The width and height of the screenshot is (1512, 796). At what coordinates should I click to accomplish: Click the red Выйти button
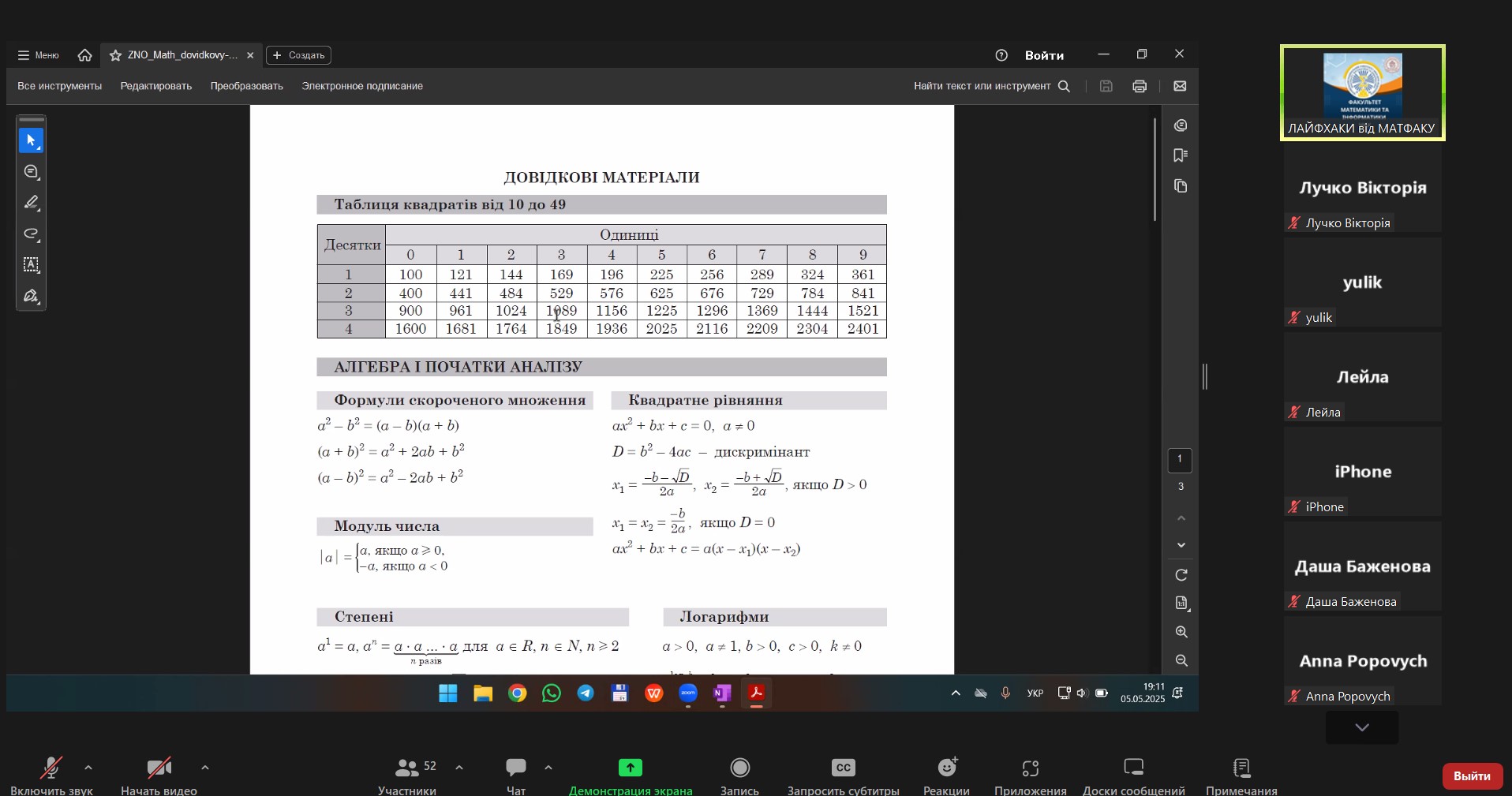[1472, 776]
